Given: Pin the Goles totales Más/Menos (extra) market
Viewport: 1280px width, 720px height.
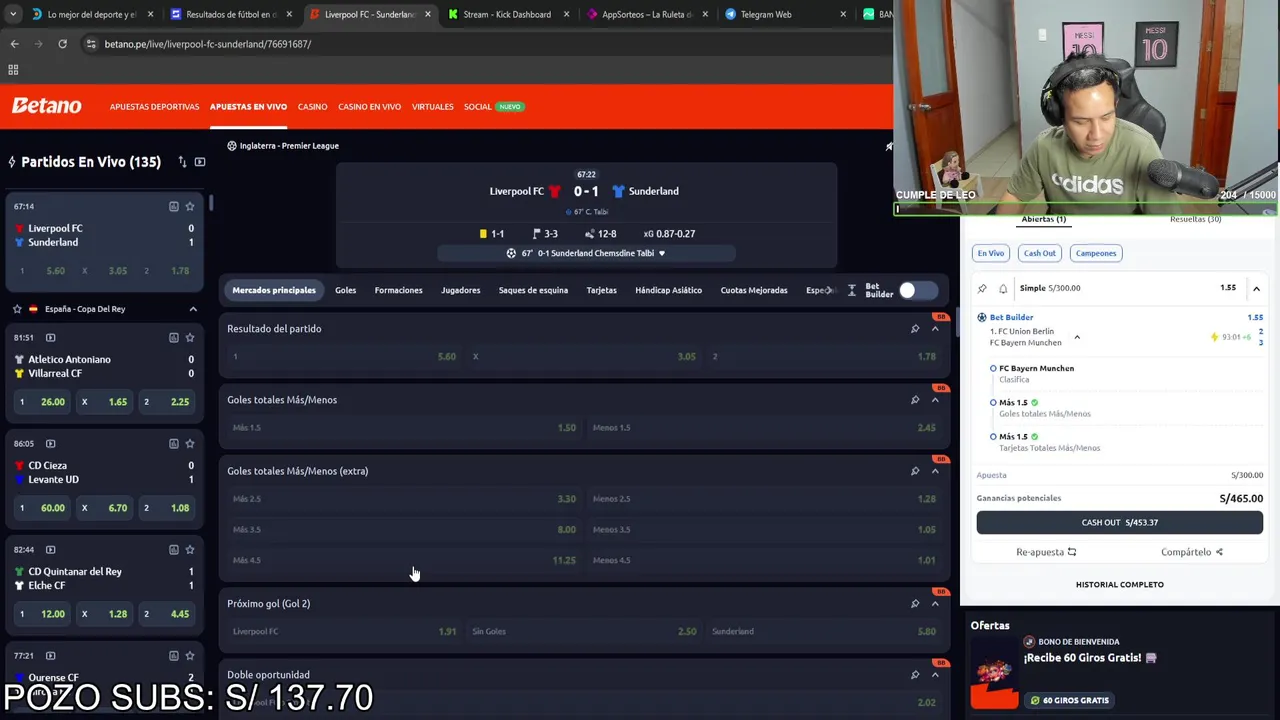Looking at the screenshot, I should (x=914, y=471).
